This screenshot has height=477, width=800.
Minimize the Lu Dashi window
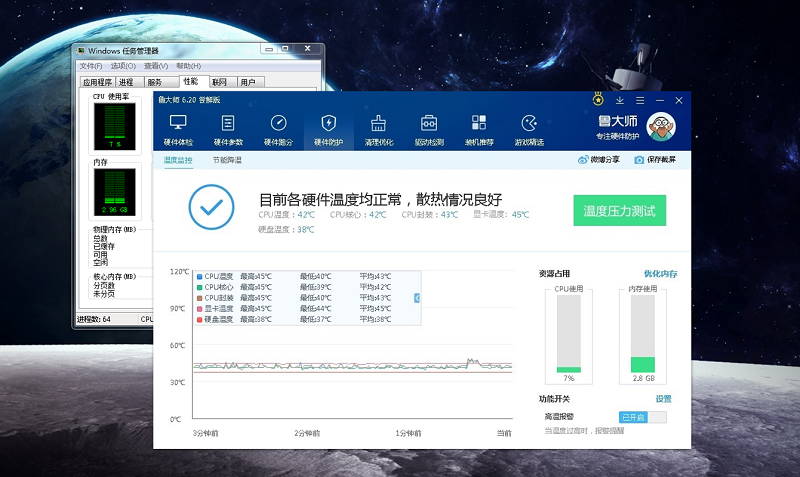[x=660, y=101]
